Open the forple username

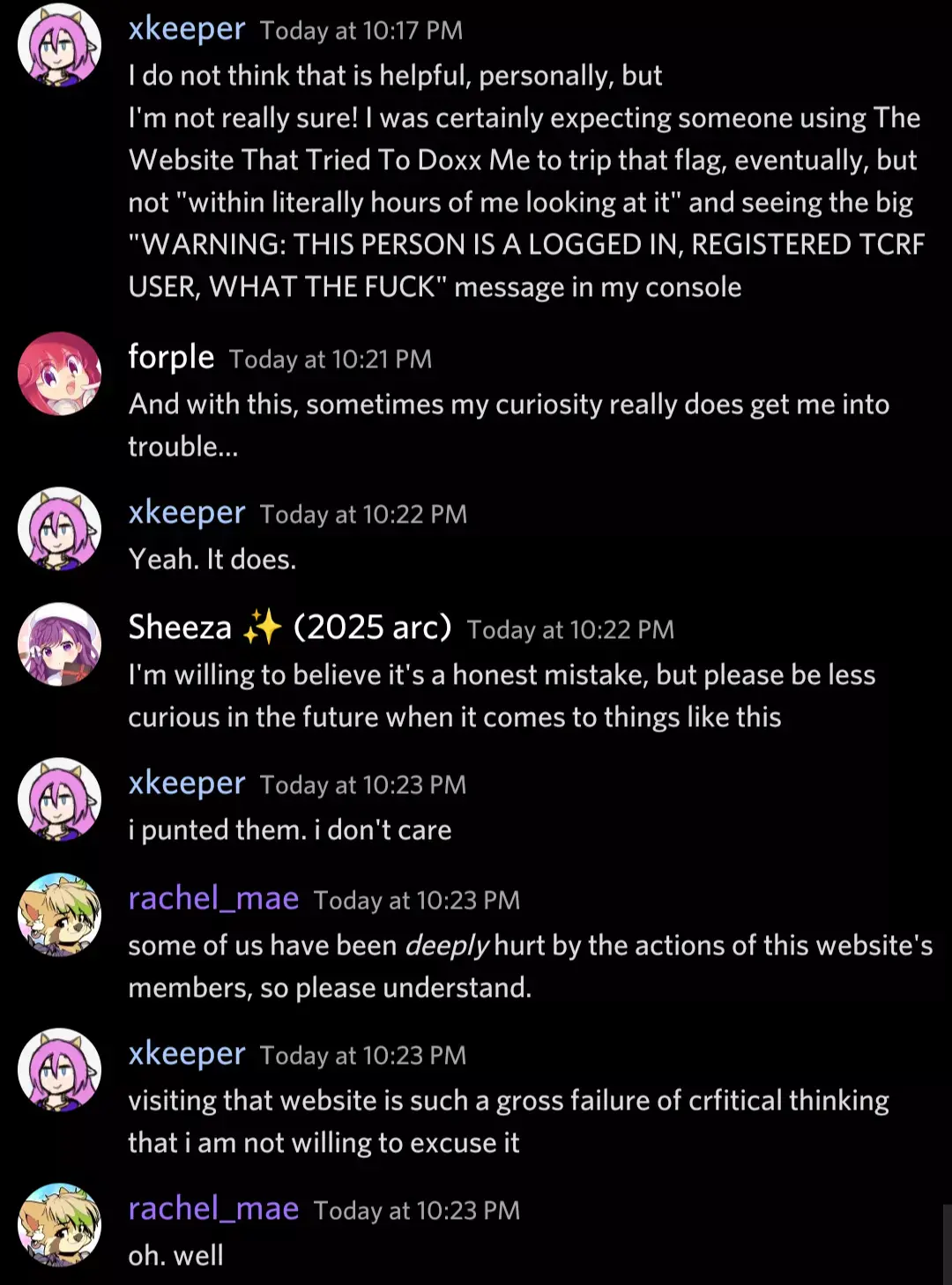[x=171, y=357]
